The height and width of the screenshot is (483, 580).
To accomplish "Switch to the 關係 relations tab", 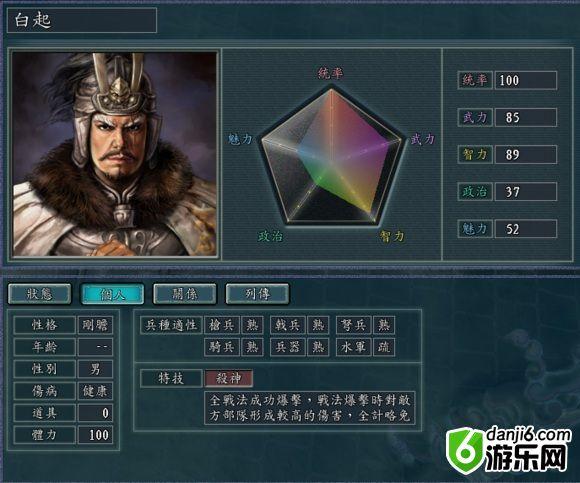I will [x=185, y=294].
